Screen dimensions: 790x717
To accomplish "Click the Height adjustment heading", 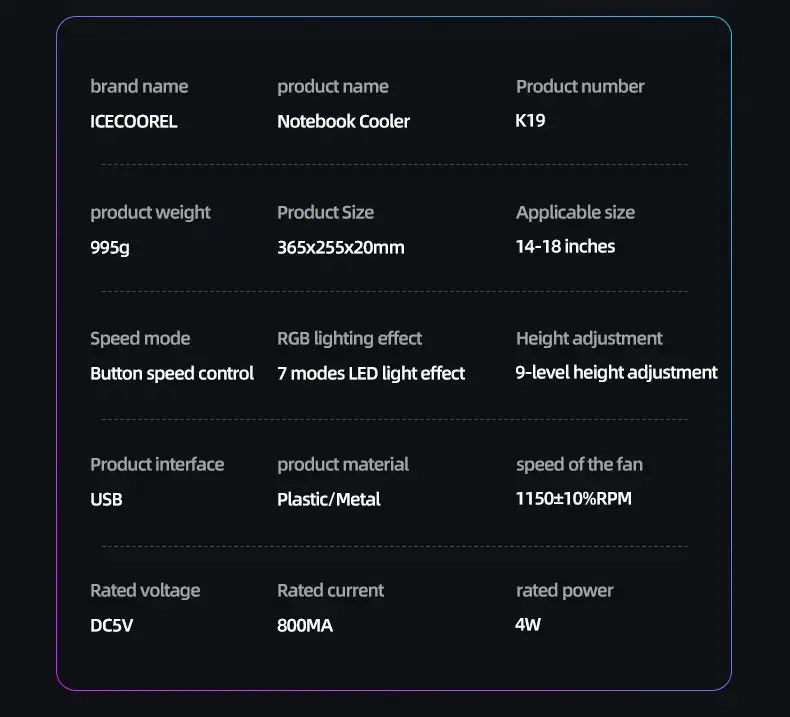I will pyautogui.click(x=589, y=339).
